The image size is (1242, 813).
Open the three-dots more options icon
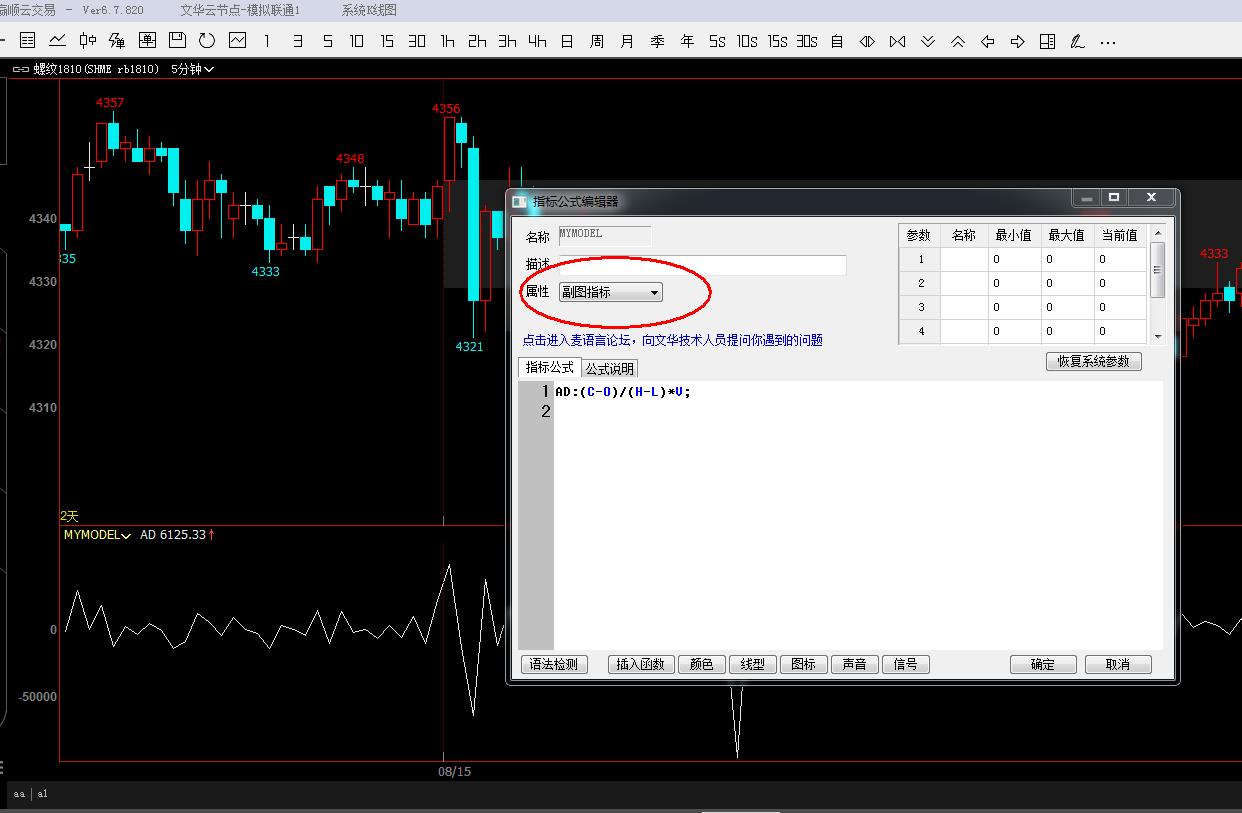(x=1107, y=42)
